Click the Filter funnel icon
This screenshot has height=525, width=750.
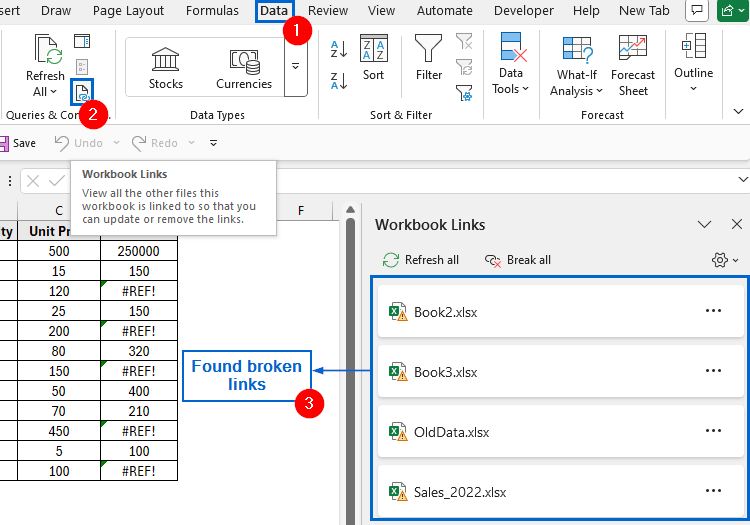click(x=429, y=58)
